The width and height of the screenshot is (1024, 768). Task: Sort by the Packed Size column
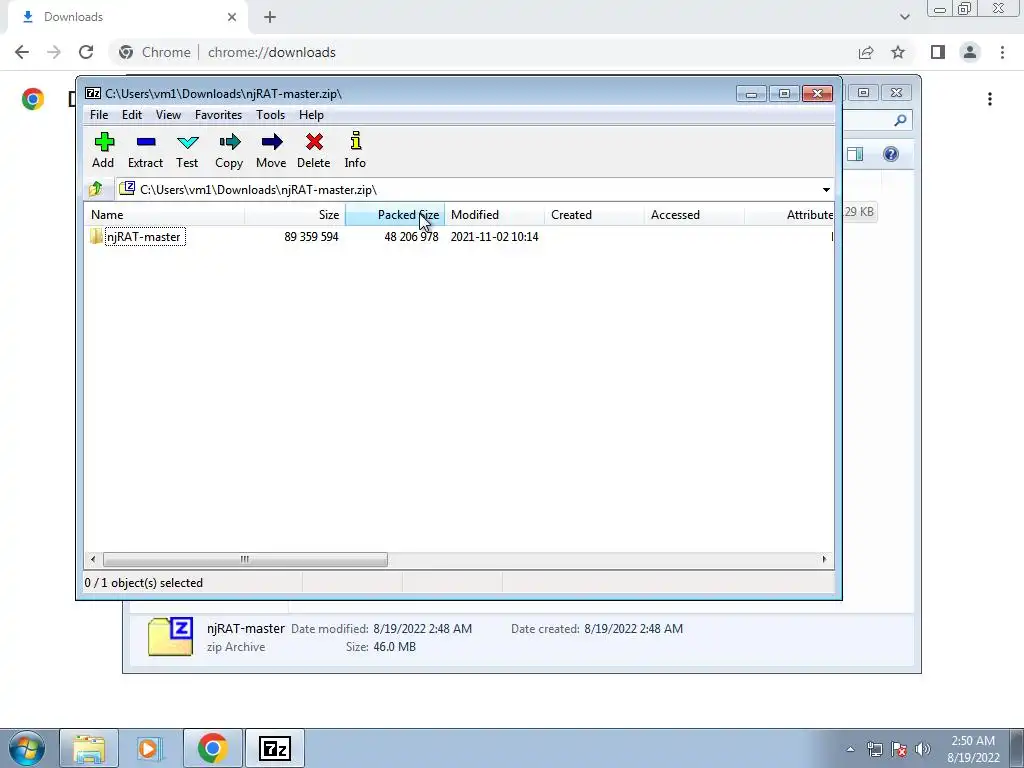click(x=394, y=215)
